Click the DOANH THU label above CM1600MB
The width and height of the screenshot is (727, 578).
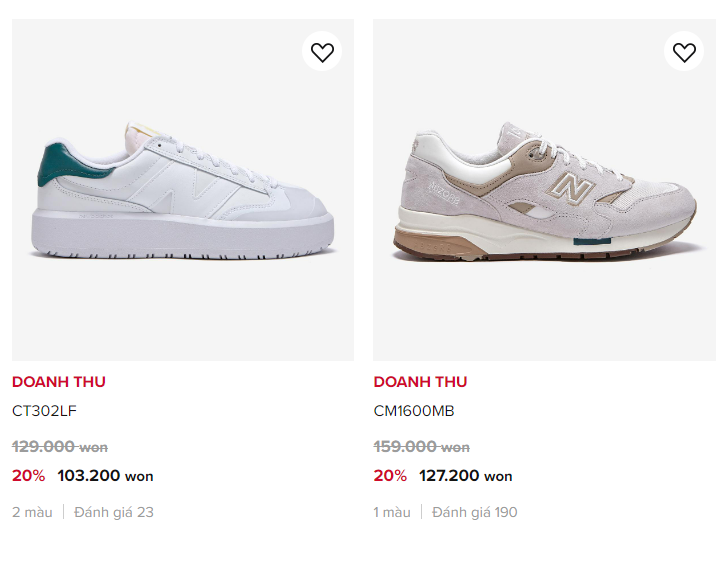click(x=420, y=381)
